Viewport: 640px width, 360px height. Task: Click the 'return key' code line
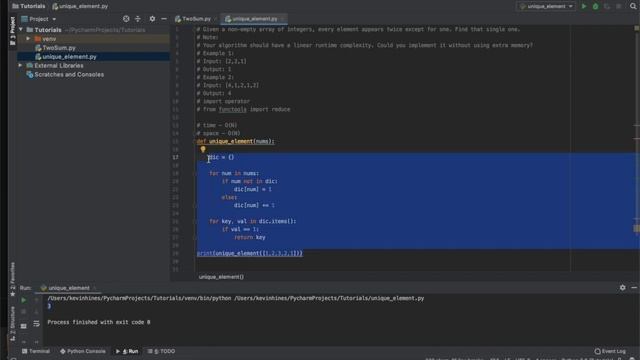tap(250, 237)
